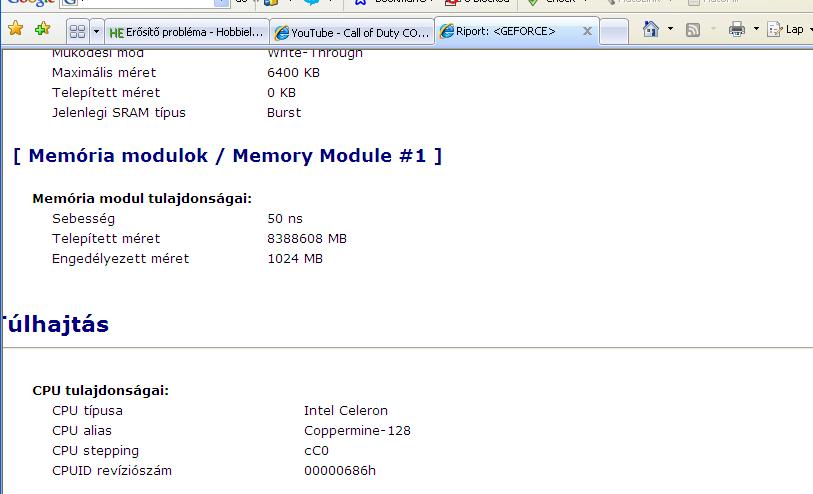The image size is (813, 494).
Task: Click the RSS feeds icon
Action: (693, 30)
